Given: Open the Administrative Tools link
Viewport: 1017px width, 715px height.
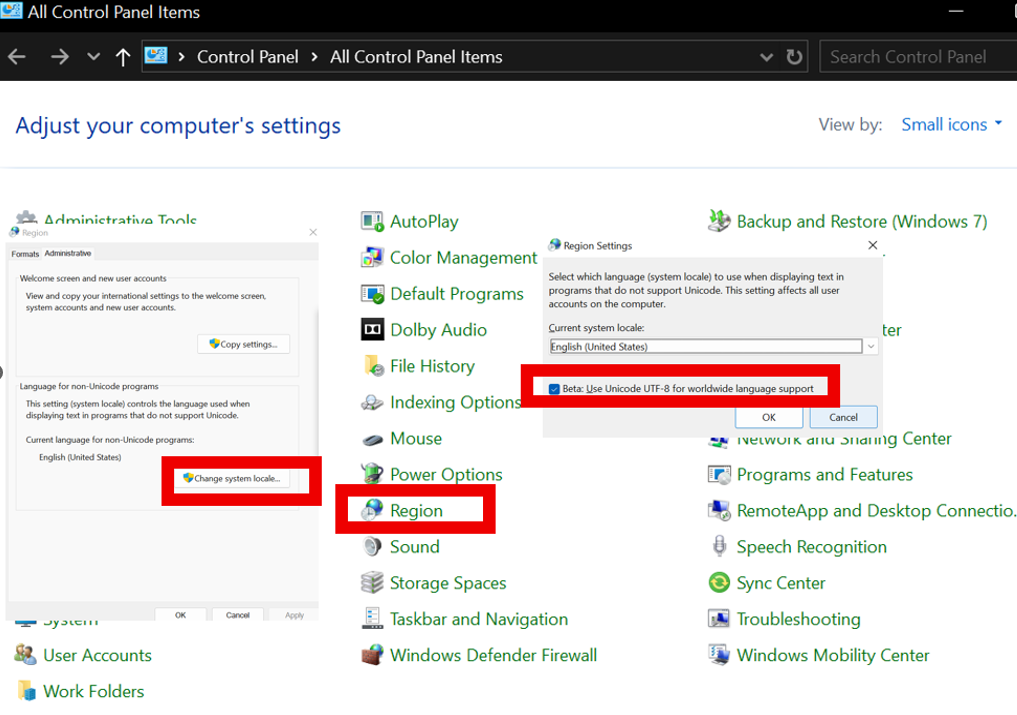Looking at the screenshot, I should tap(120, 219).
